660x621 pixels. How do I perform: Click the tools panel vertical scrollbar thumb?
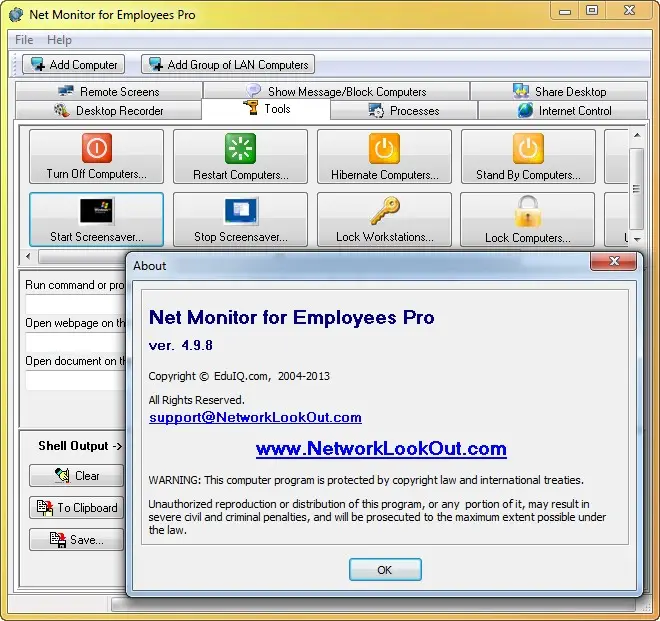click(x=636, y=188)
